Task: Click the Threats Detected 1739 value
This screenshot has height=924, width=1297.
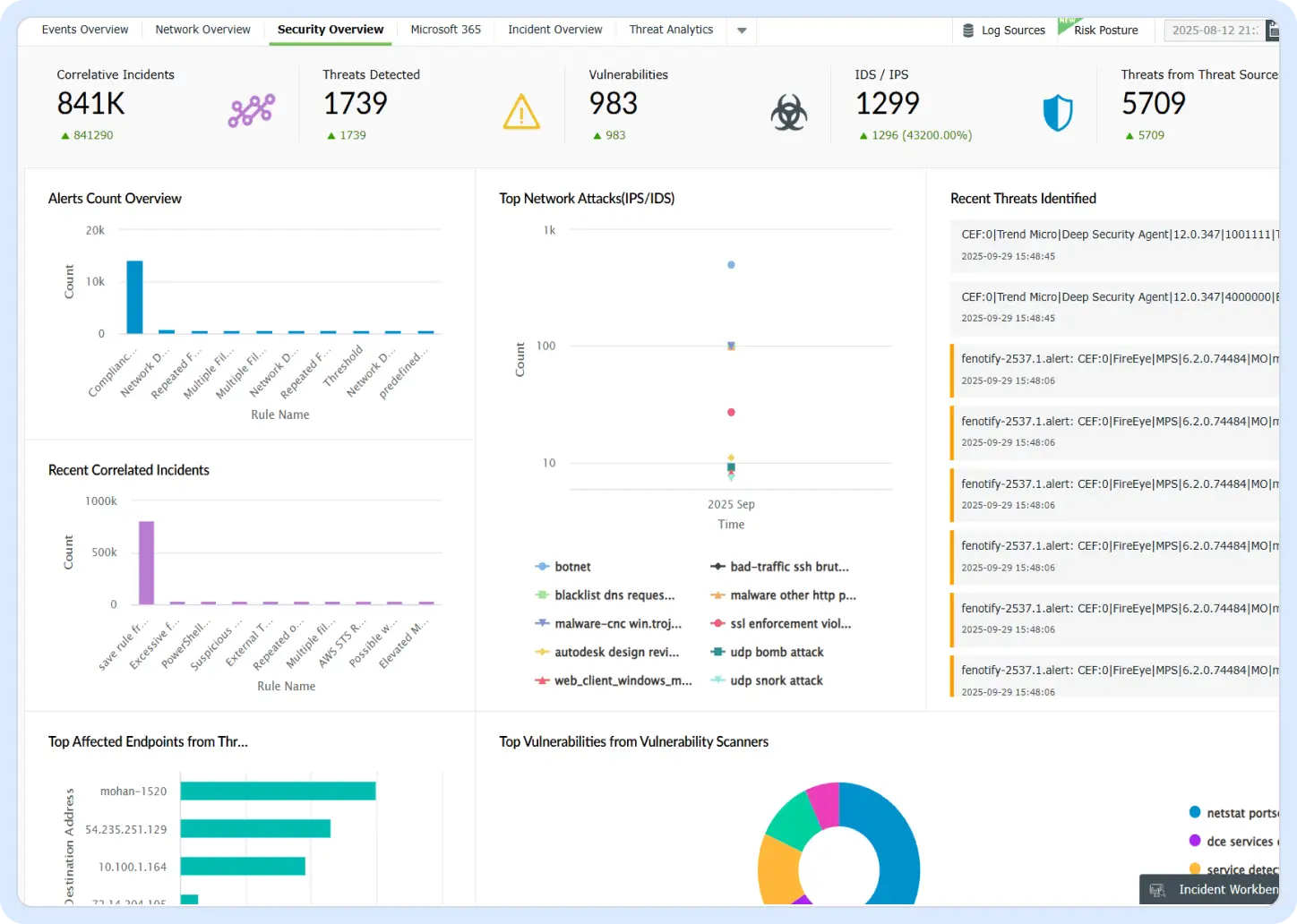Action: (x=356, y=104)
